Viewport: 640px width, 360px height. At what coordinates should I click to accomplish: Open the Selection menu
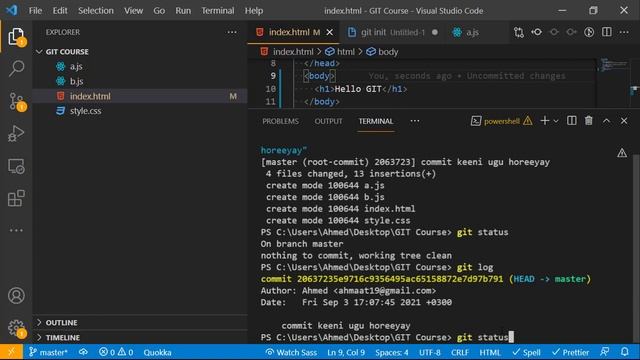pyautogui.click(x=96, y=11)
